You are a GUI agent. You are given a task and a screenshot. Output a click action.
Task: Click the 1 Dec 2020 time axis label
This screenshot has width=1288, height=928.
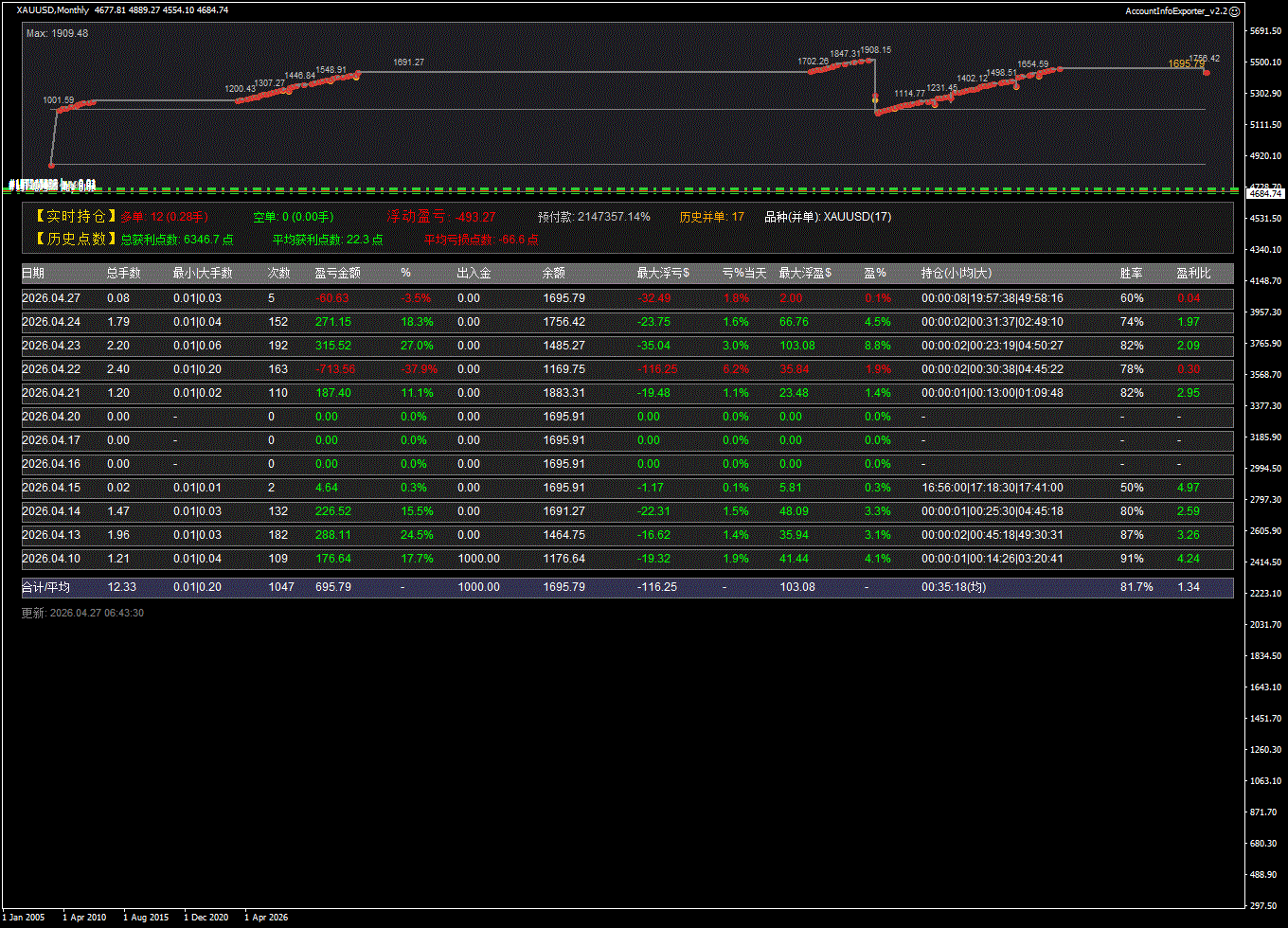(206, 917)
